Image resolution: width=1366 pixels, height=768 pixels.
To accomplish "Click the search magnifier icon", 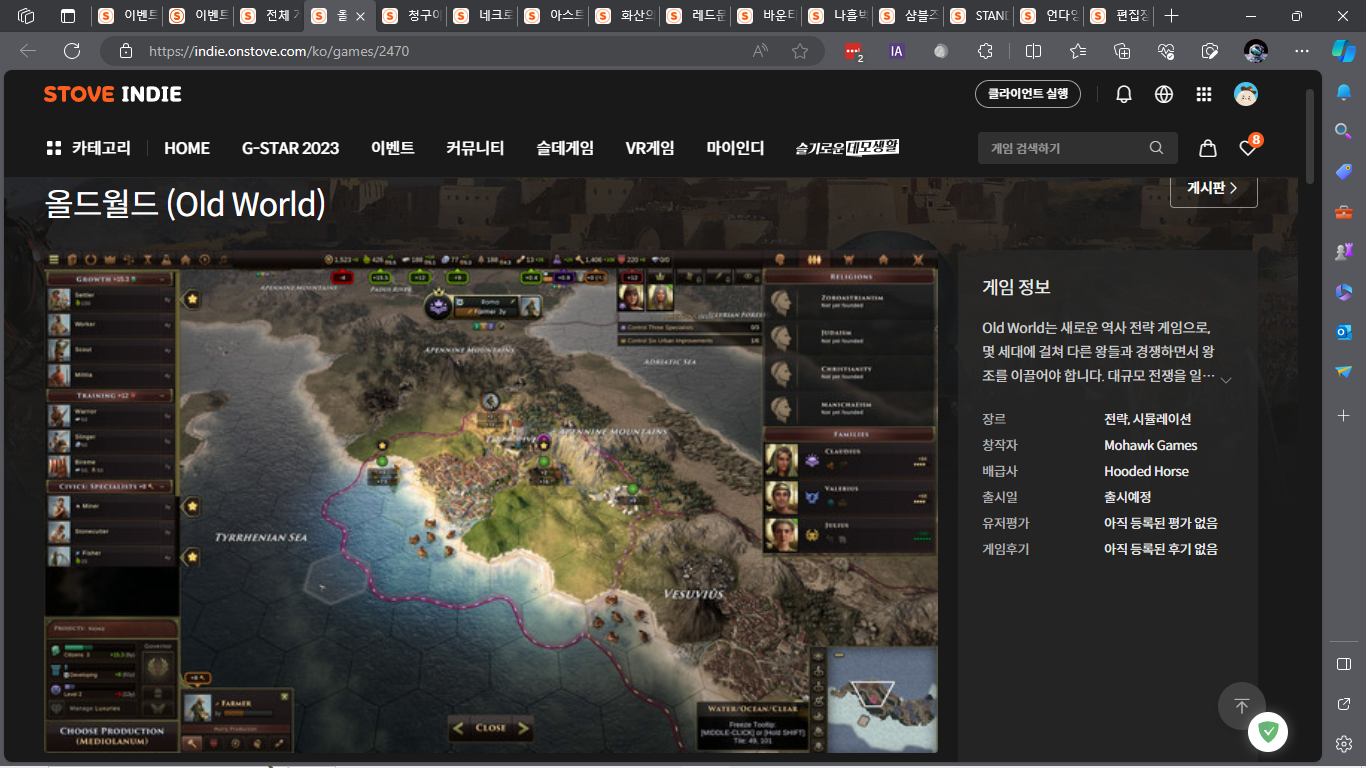I will click(1157, 148).
